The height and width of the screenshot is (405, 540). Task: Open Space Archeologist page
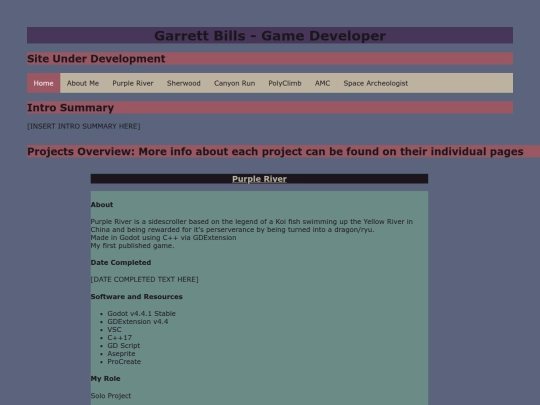click(376, 83)
